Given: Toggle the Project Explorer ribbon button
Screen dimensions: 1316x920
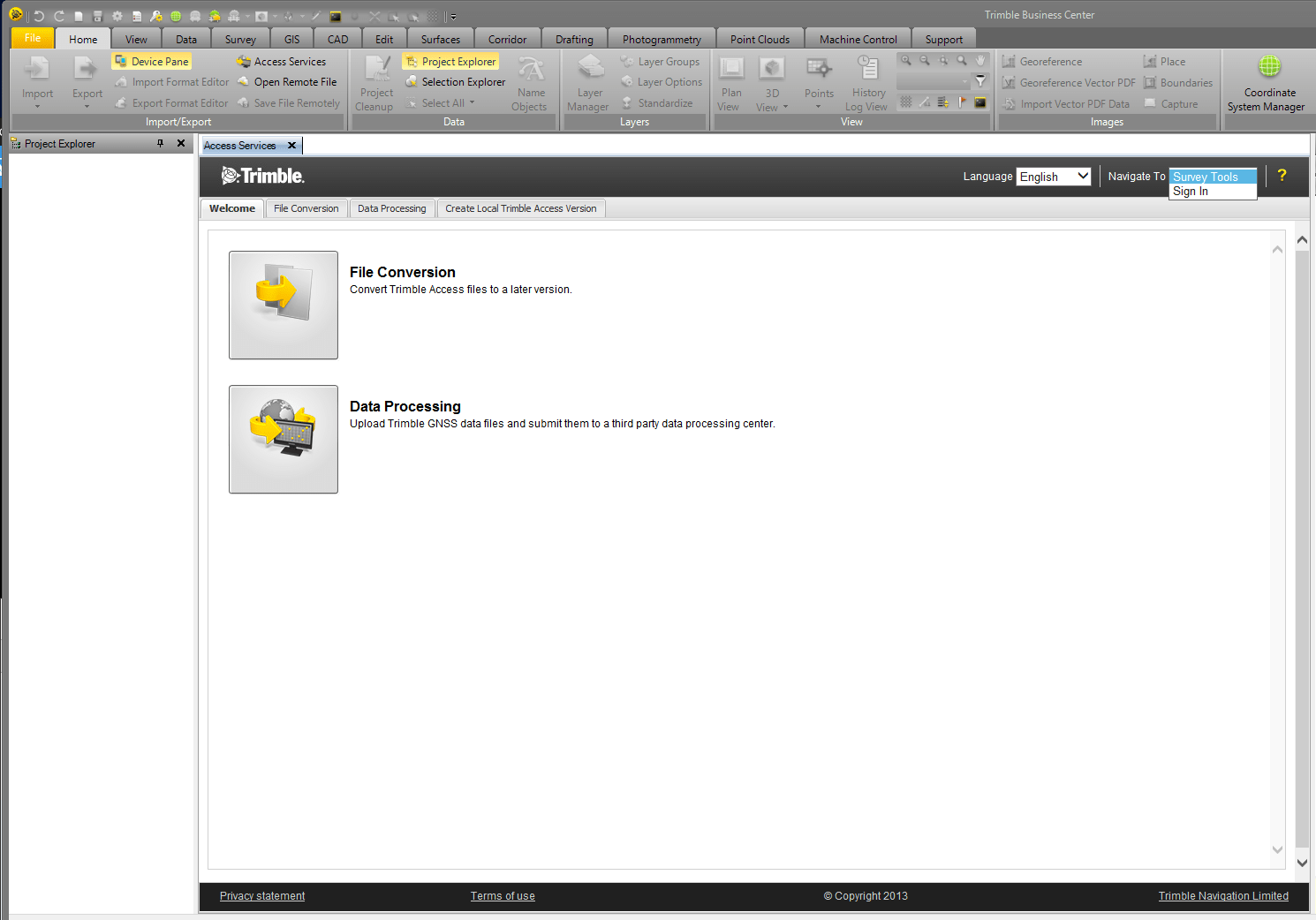Looking at the screenshot, I should click(450, 62).
